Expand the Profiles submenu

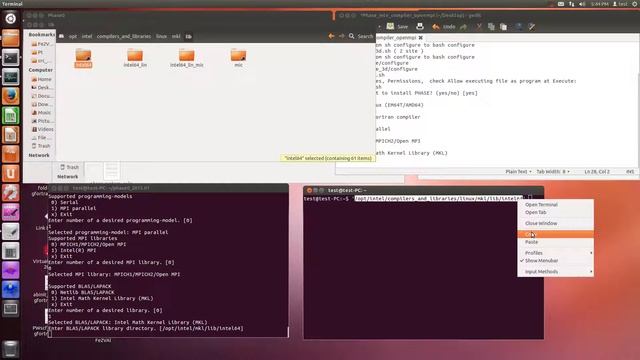[556, 253]
